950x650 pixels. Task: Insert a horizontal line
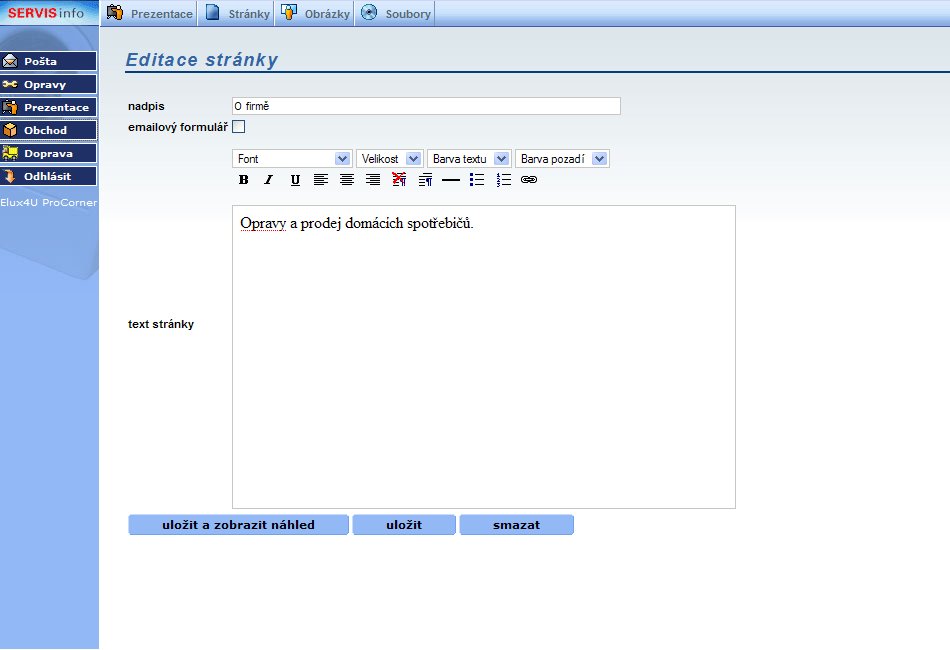[x=451, y=180]
